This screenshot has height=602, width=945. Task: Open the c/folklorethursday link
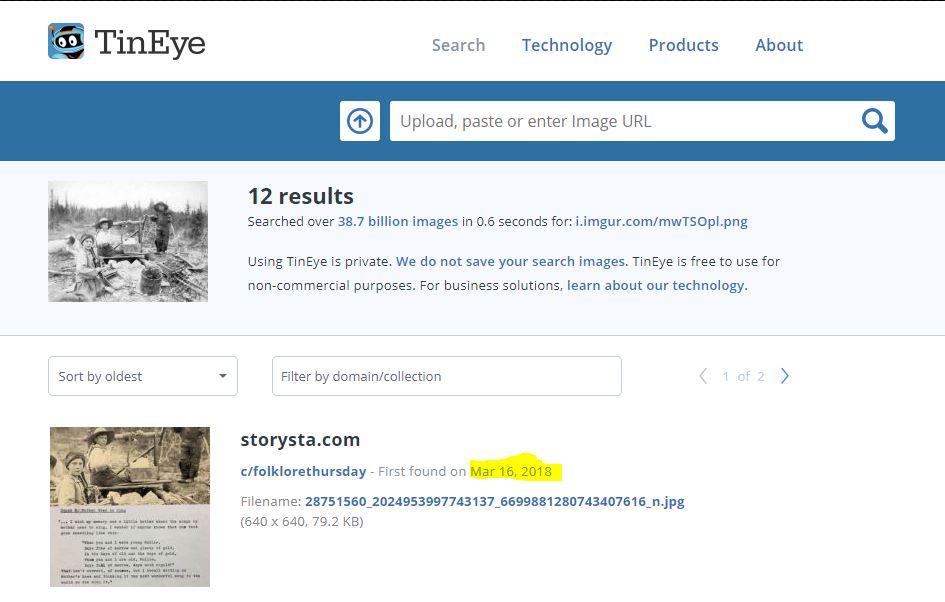[303, 471]
